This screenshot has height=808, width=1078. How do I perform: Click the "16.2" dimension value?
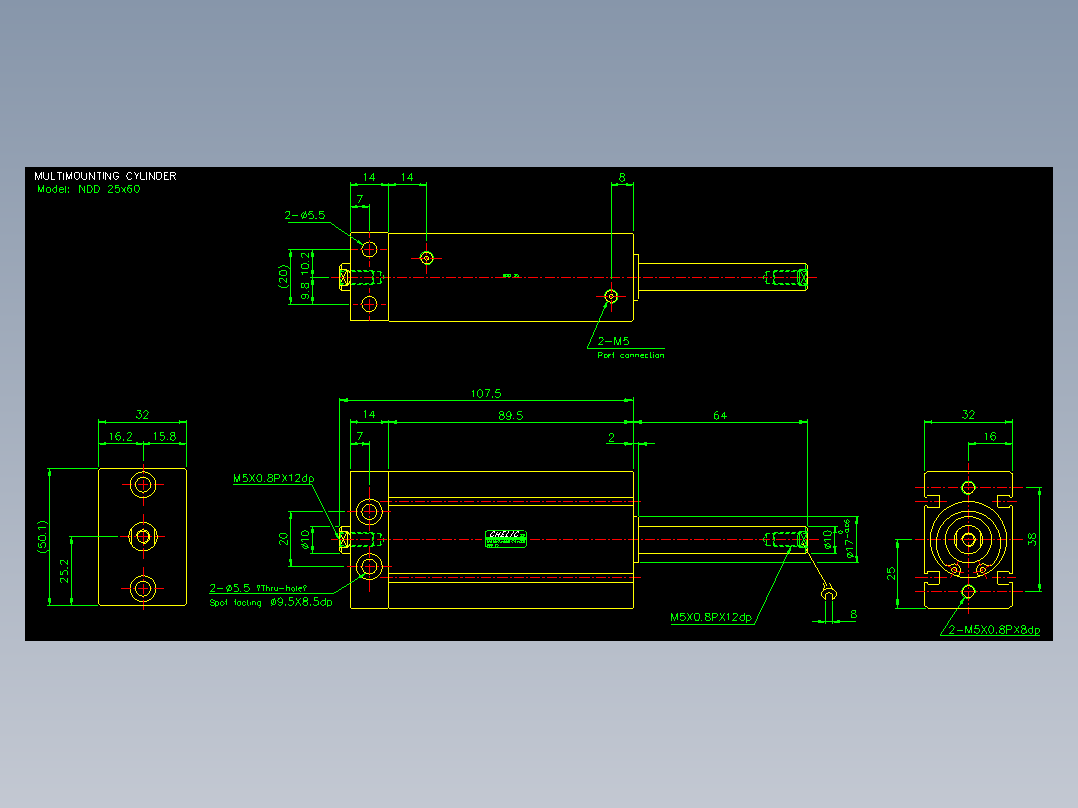tap(120, 436)
